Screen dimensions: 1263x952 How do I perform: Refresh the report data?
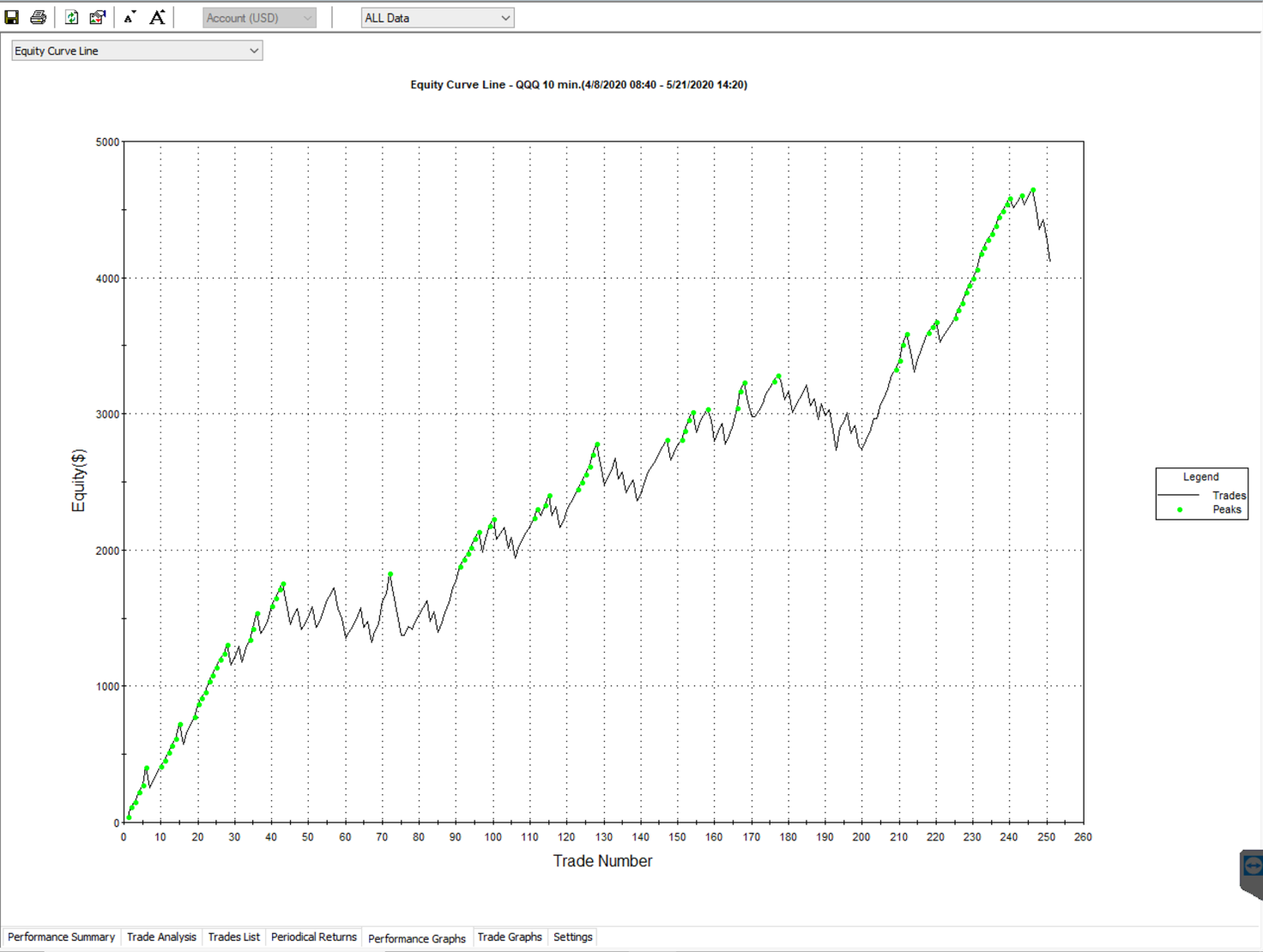pyautogui.click(x=72, y=17)
